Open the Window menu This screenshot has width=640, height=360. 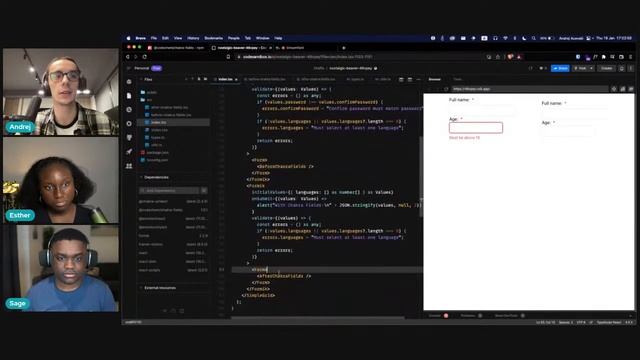pos(262,38)
